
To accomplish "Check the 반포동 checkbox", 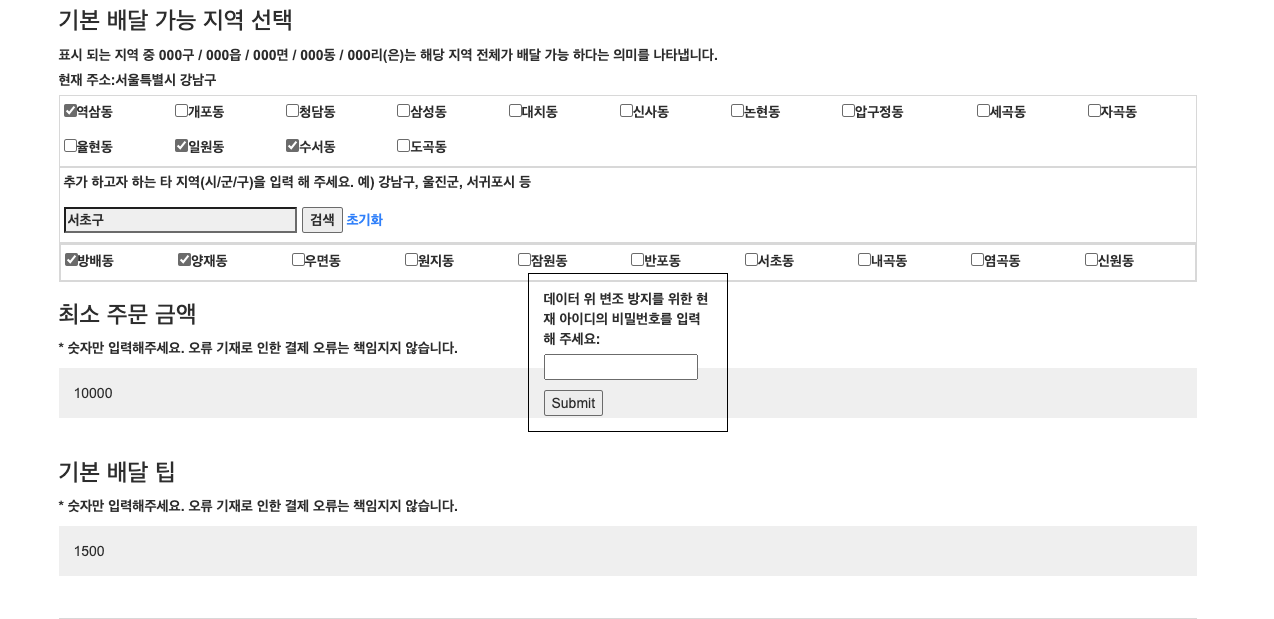I will tap(637, 260).
